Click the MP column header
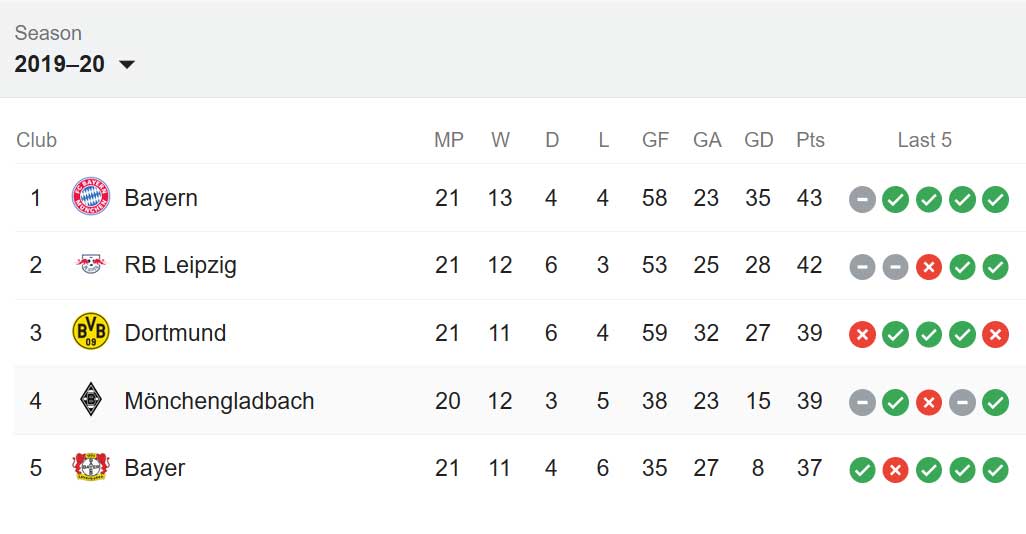Screen dimensions: 1026x534 click(449, 140)
